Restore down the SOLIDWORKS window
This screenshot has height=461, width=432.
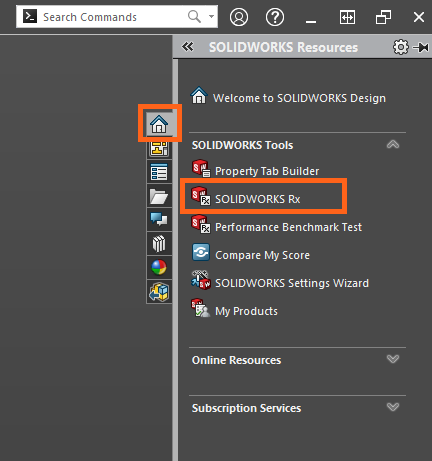point(383,17)
